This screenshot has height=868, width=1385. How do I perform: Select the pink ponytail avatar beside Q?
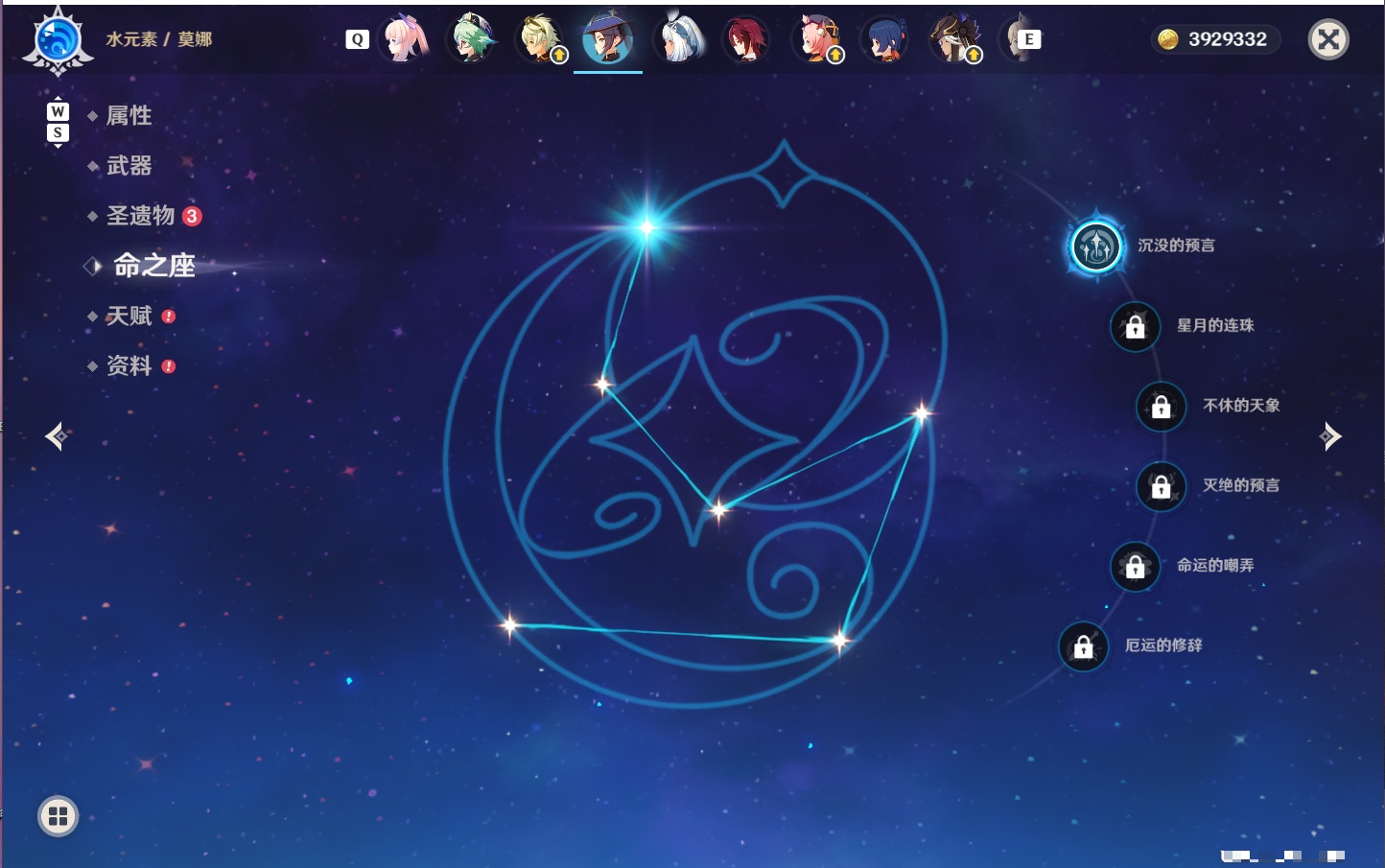(404, 39)
